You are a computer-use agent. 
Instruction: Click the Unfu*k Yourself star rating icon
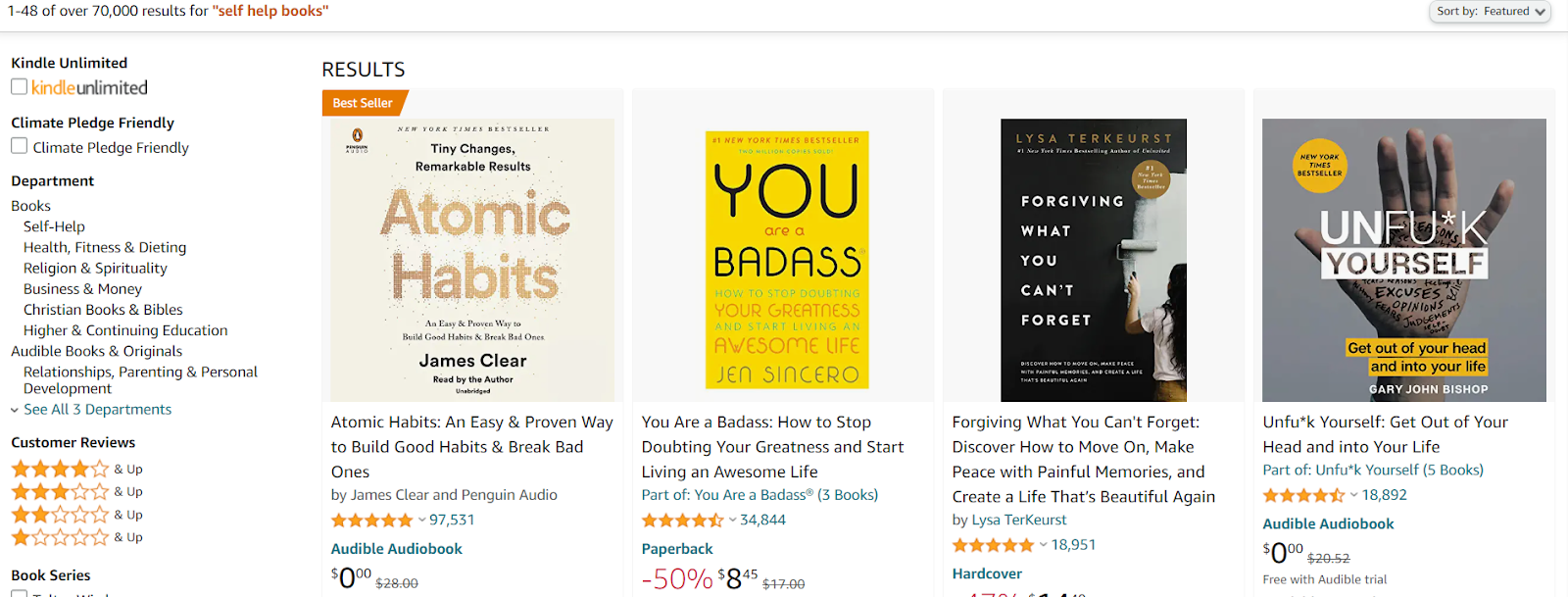pos(1304,495)
